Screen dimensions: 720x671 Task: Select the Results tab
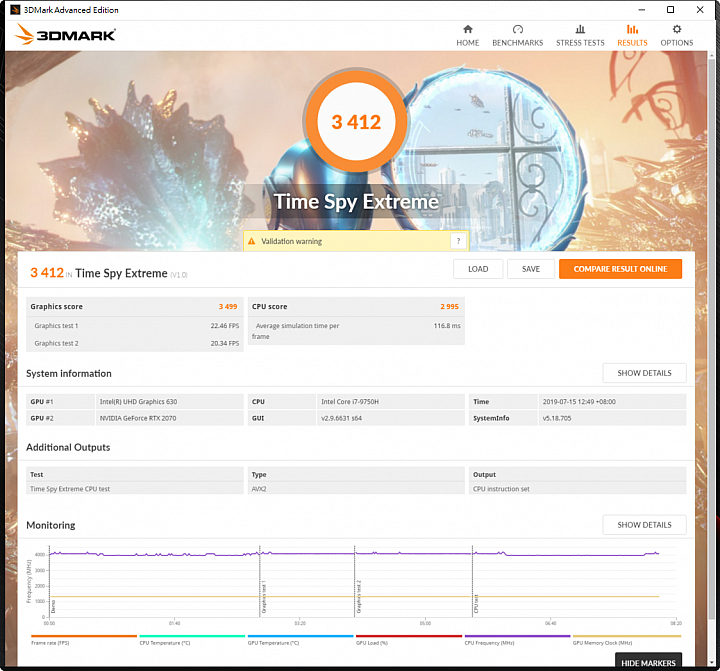pyautogui.click(x=632, y=36)
